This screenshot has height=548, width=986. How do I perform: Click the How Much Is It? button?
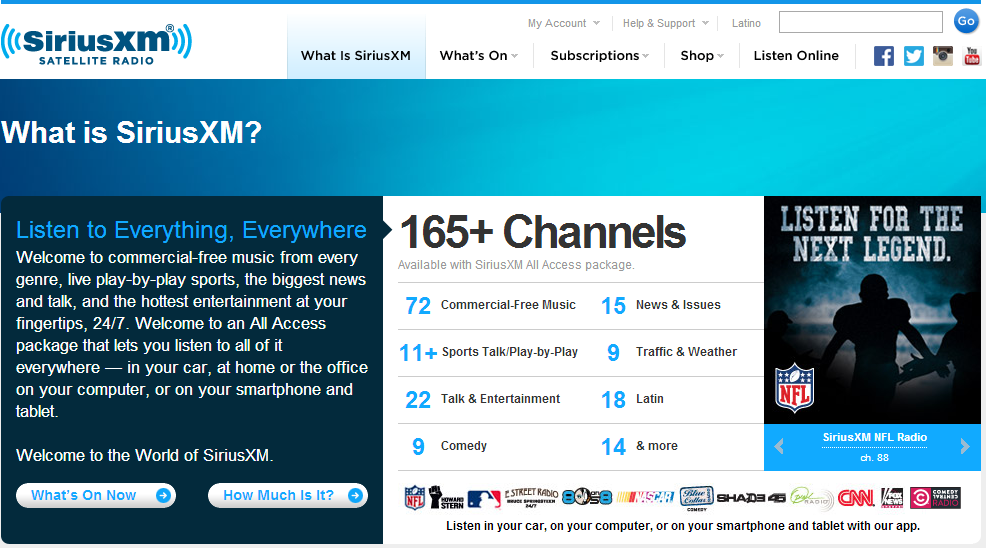pyautogui.click(x=288, y=495)
